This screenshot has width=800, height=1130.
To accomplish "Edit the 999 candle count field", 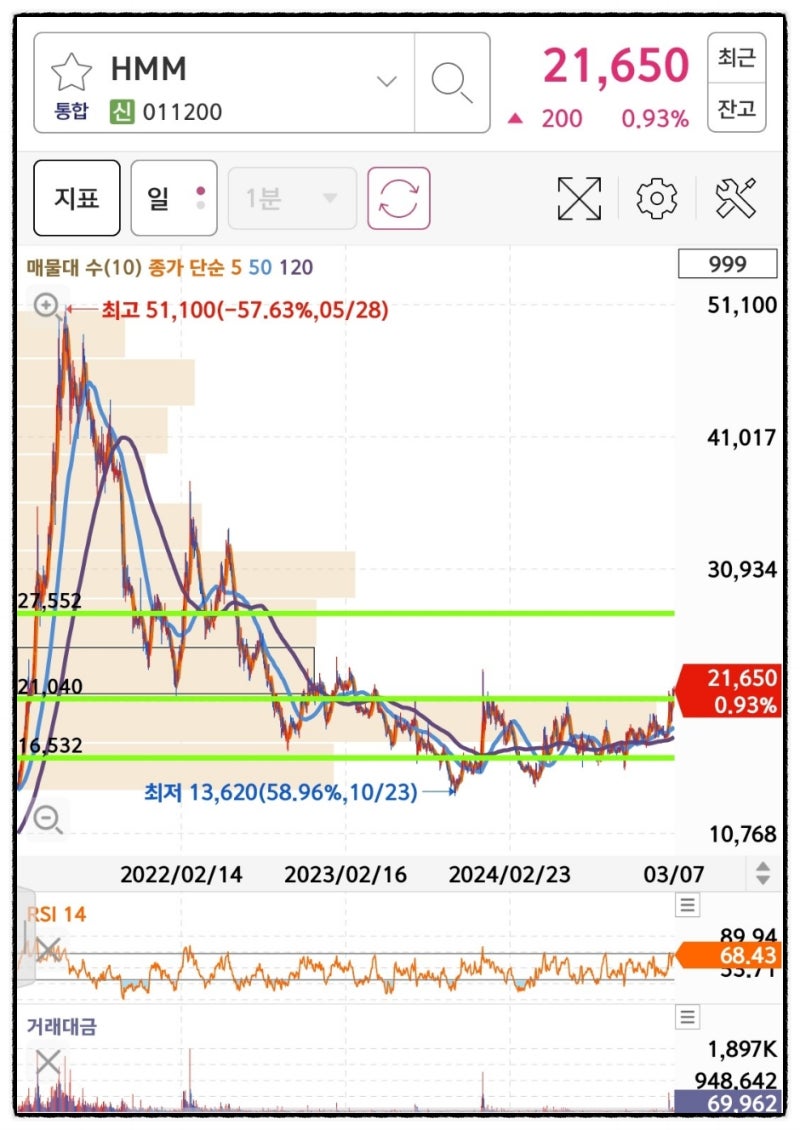I will 727,264.
